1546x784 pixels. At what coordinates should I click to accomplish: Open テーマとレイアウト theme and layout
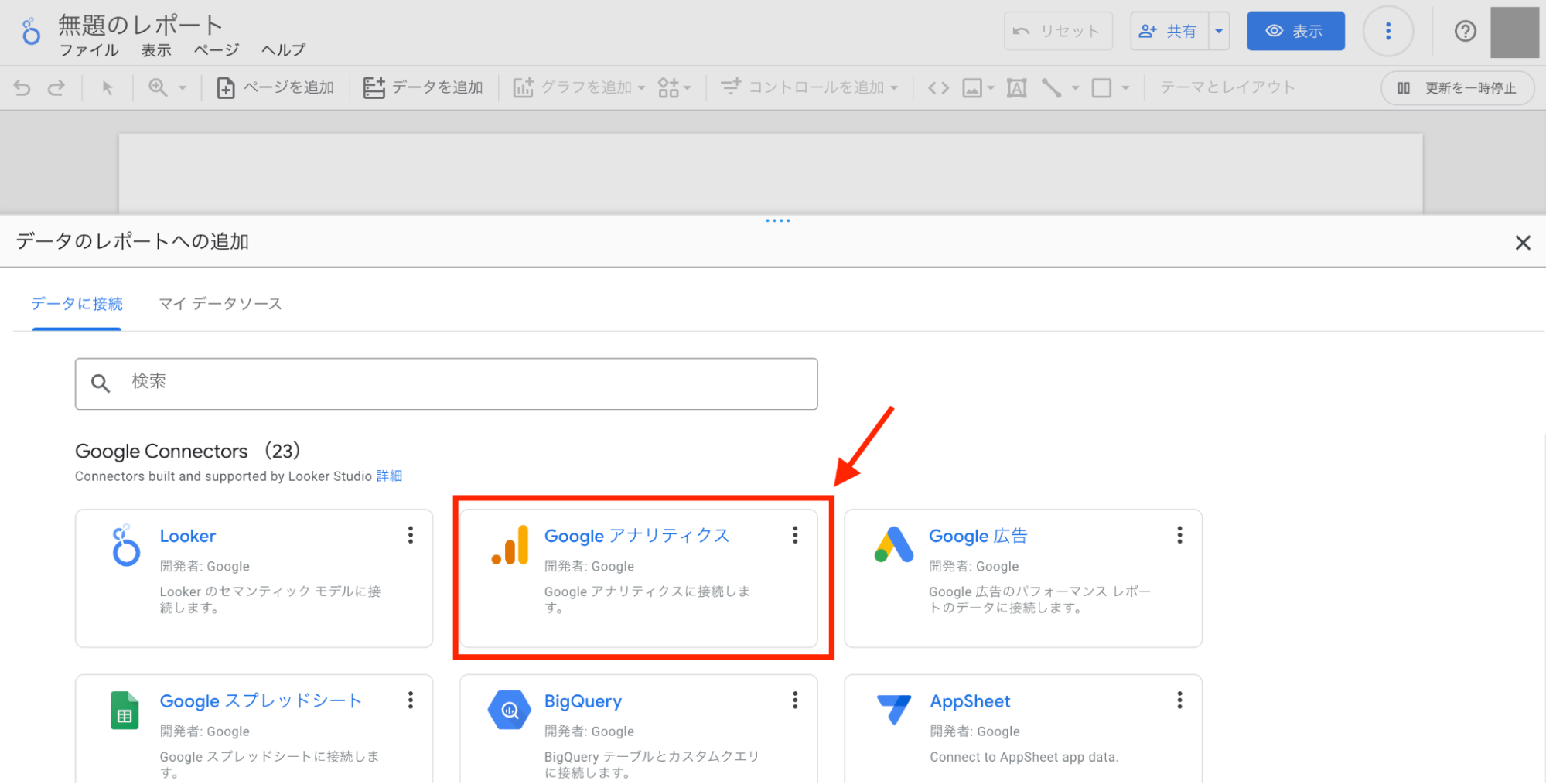pyautogui.click(x=1227, y=87)
